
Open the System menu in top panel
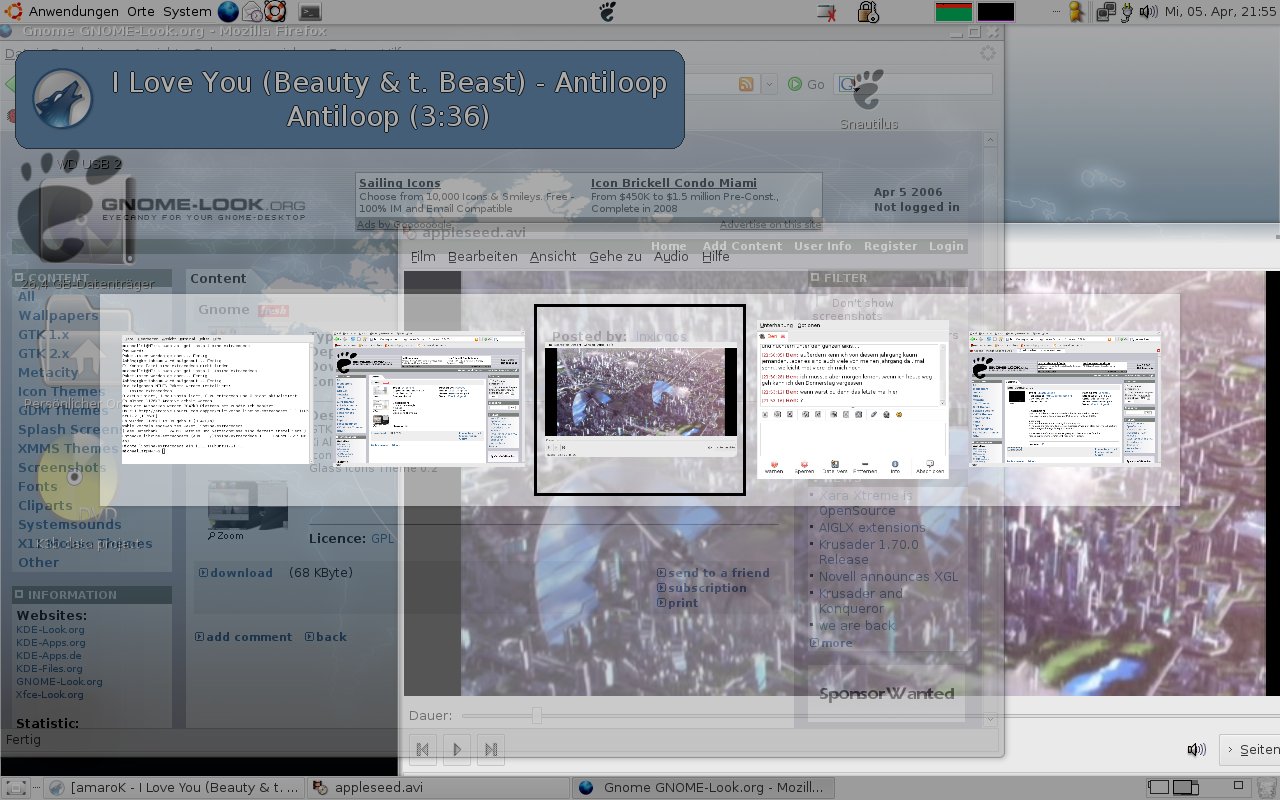tap(187, 12)
